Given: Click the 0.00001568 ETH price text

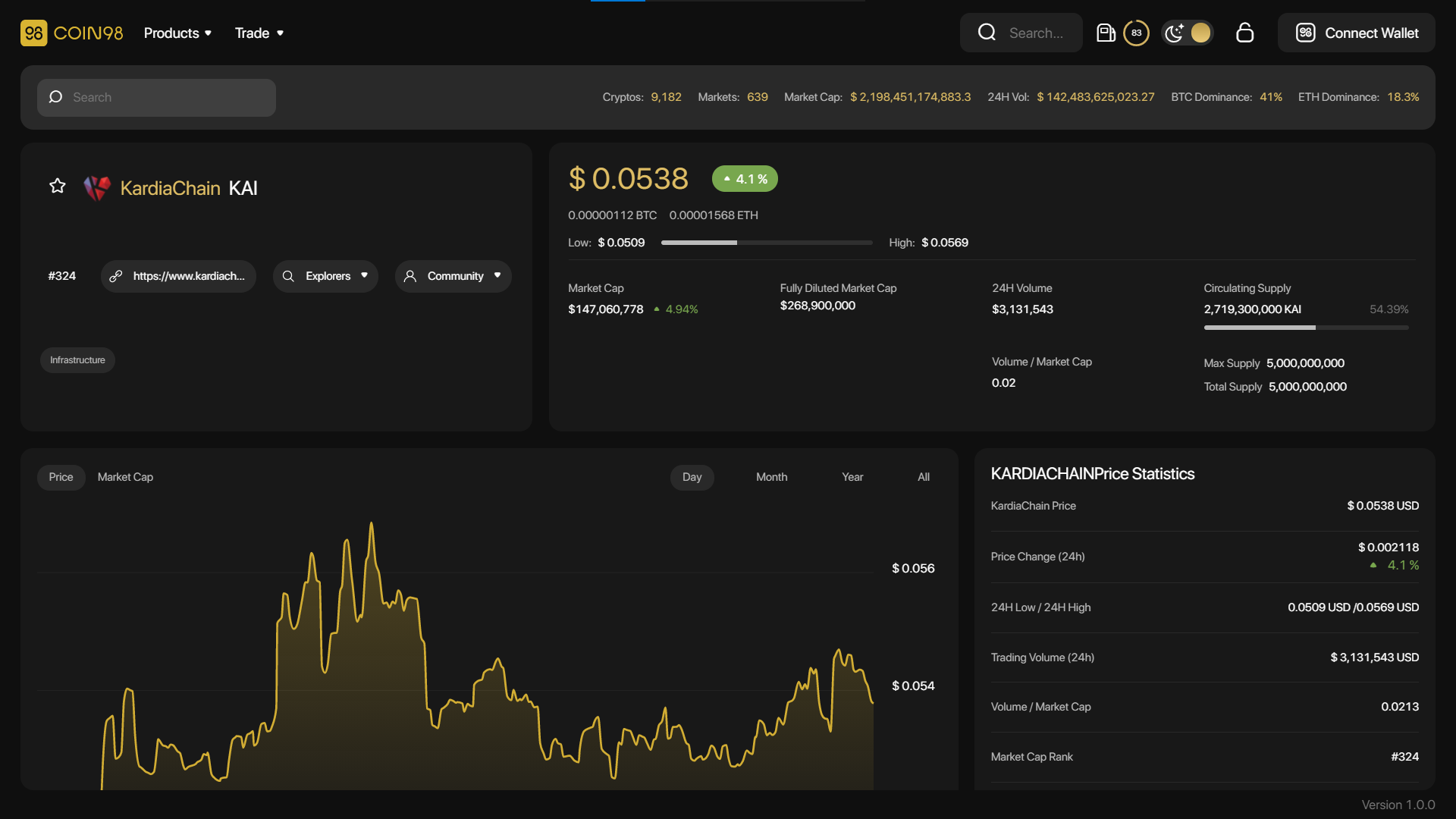Looking at the screenshot, I should [x=713, y=215].
